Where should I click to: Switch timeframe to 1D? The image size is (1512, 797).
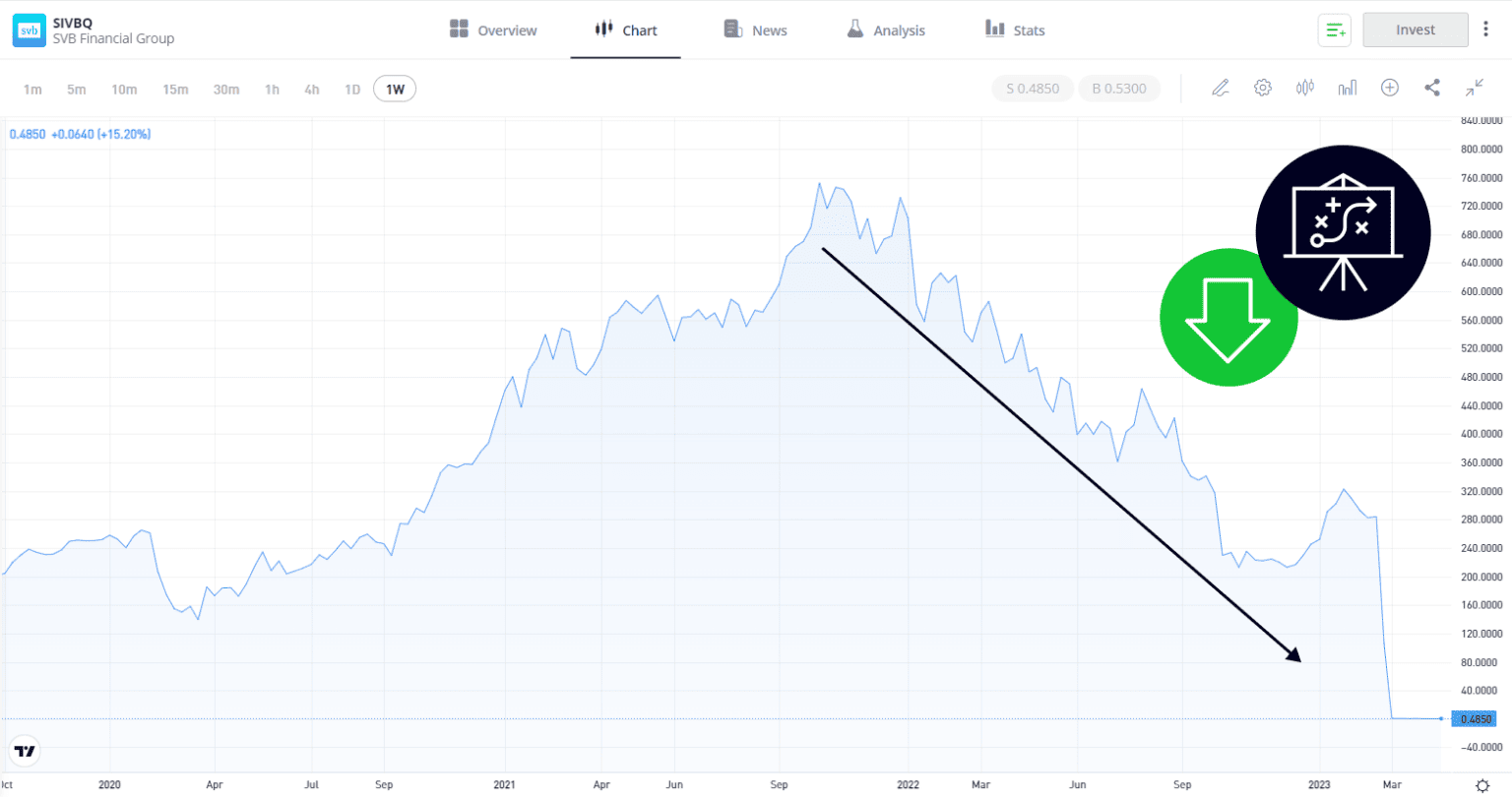(352, 89)
